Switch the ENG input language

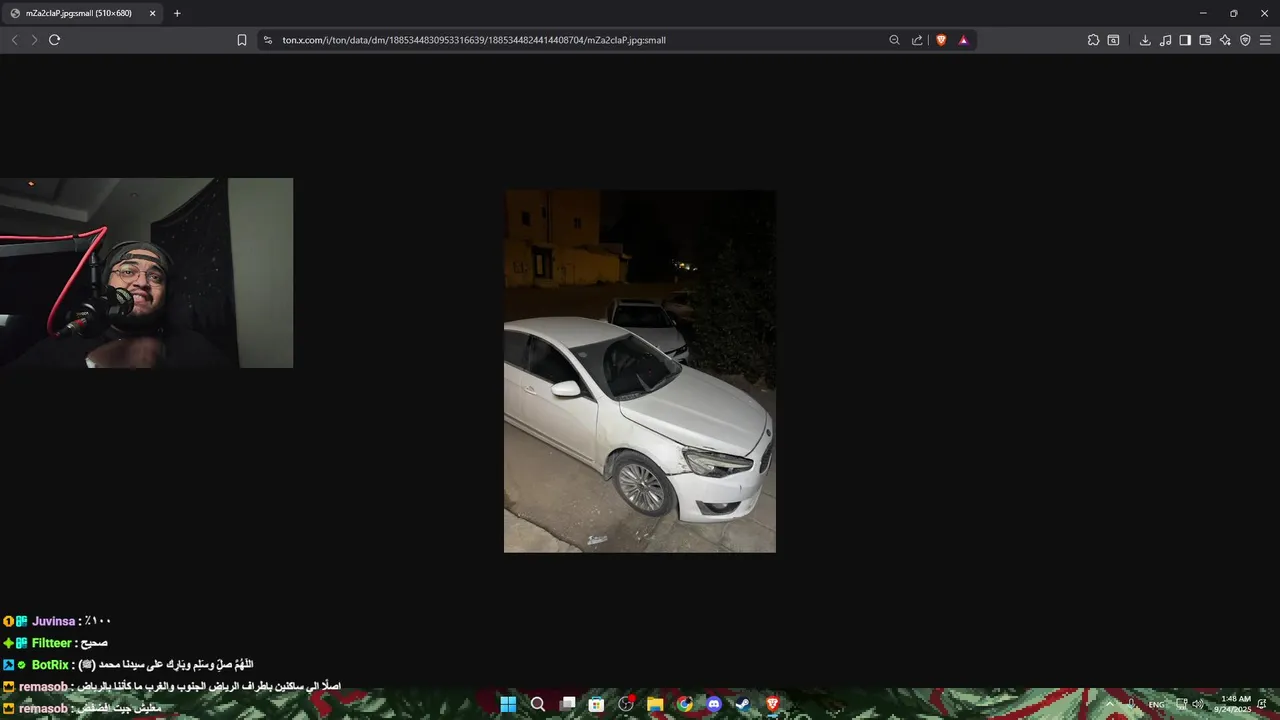tap(1157, 705)
